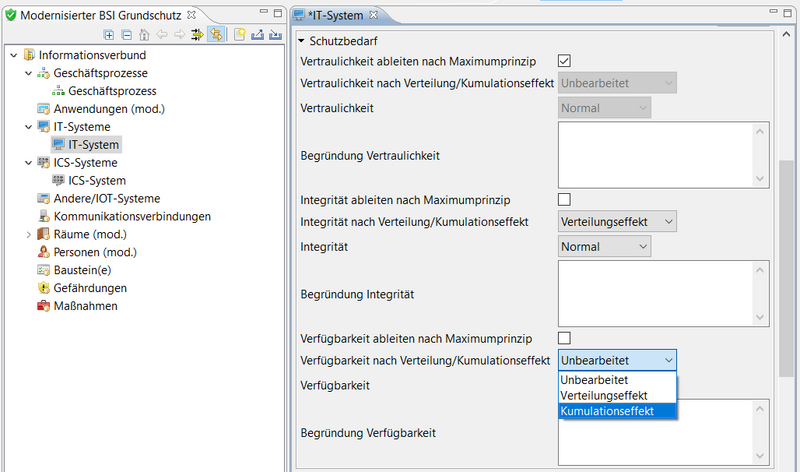Image resolution: width=800 pixels, height=472 pixels.
Task: Collapse the ICS-Systeme tree node
Action: click(x=29, y=163)
